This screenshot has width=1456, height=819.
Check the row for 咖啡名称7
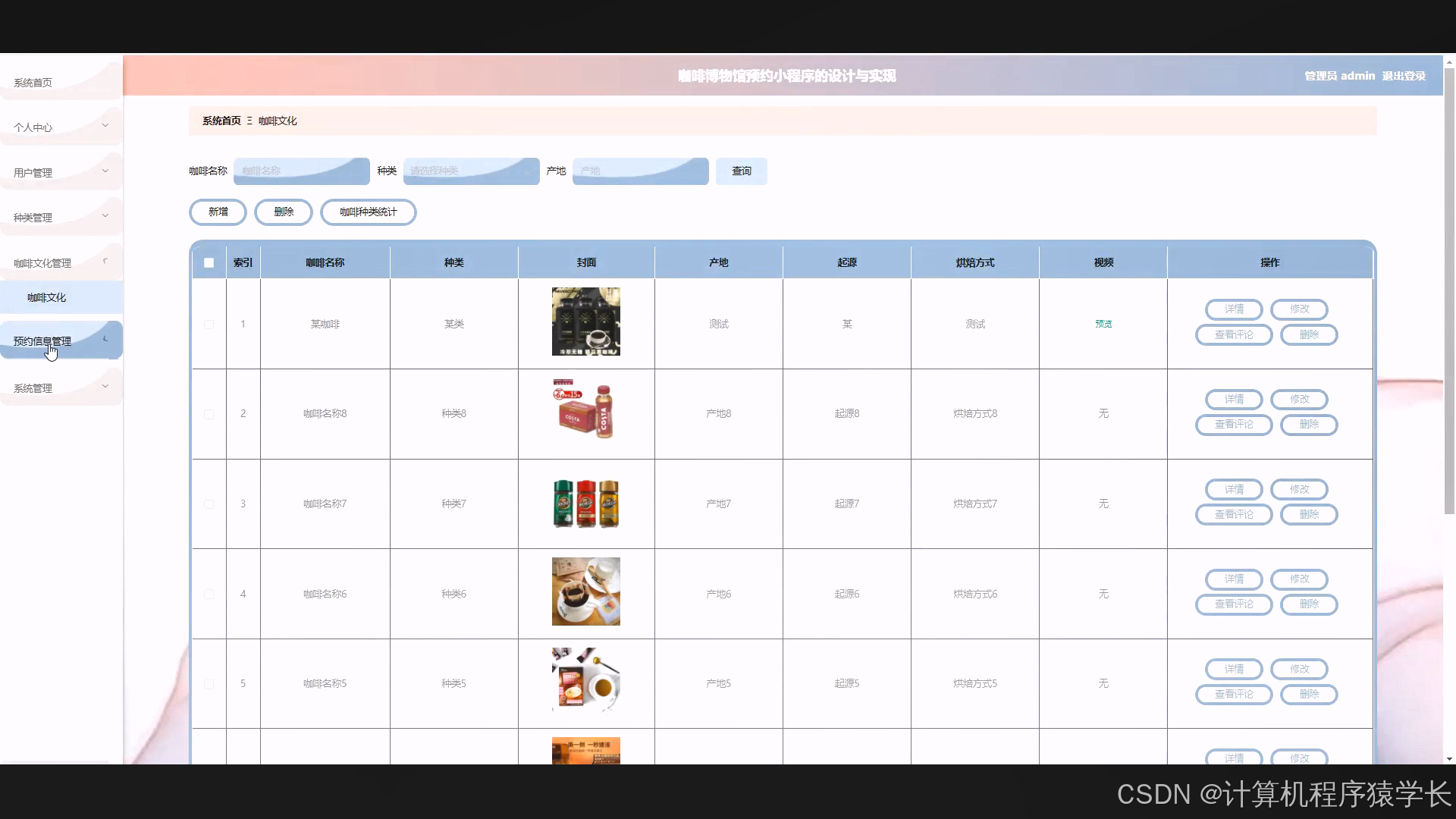(x=209, y=504)
